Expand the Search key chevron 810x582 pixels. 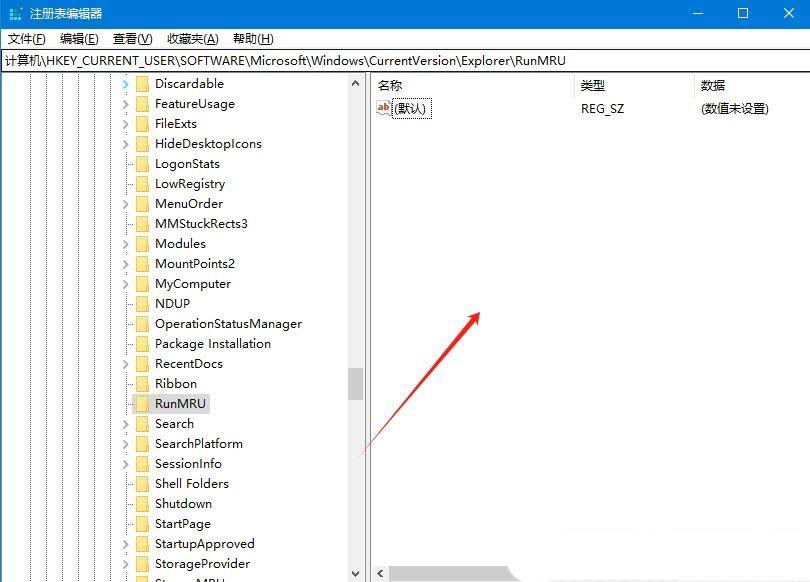[x=125, y=424]
